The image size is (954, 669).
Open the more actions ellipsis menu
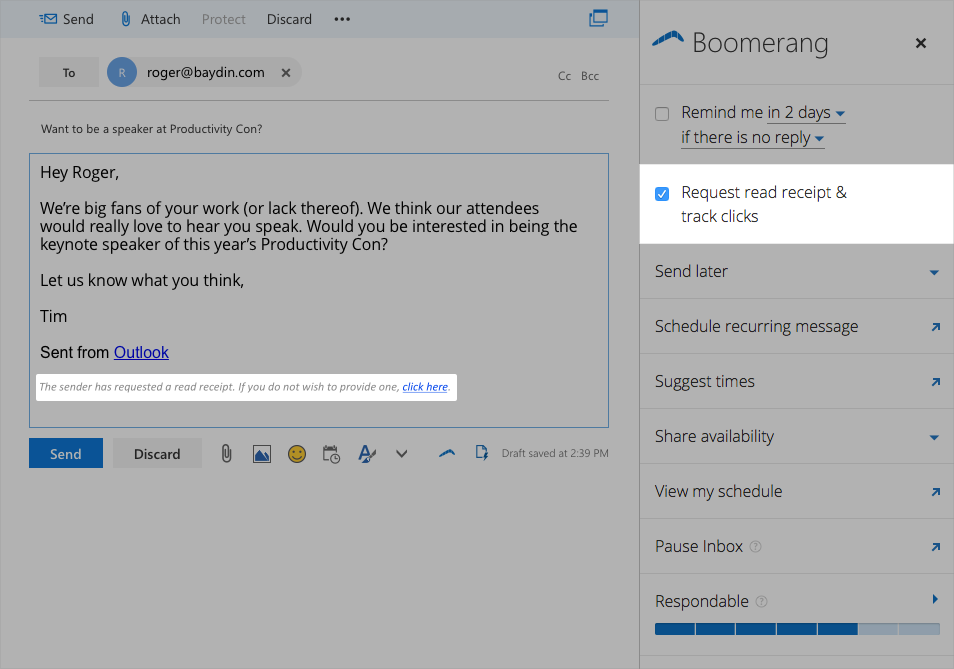coord(342,19)
